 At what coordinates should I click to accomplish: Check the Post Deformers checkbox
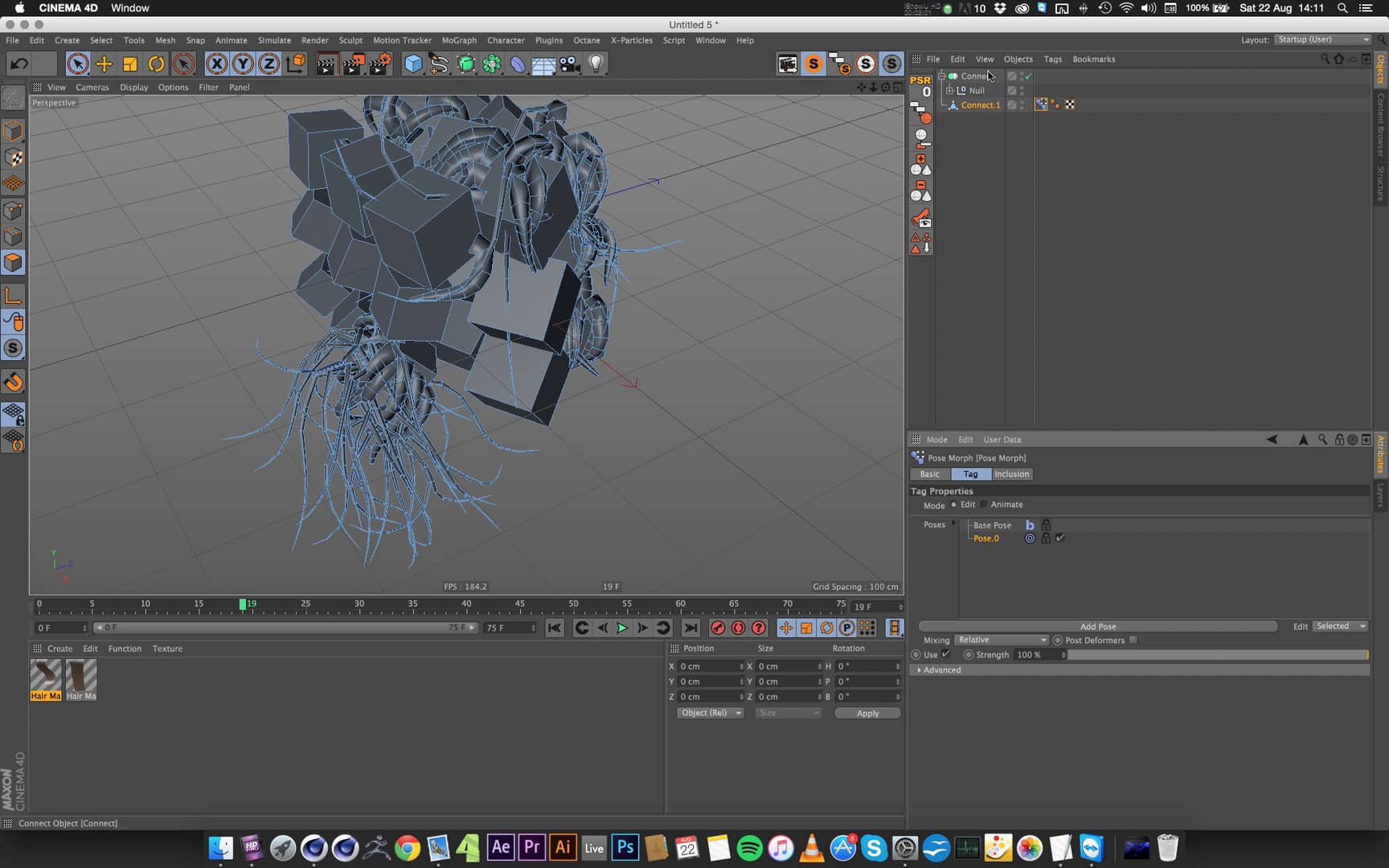tap(1133, 640)
